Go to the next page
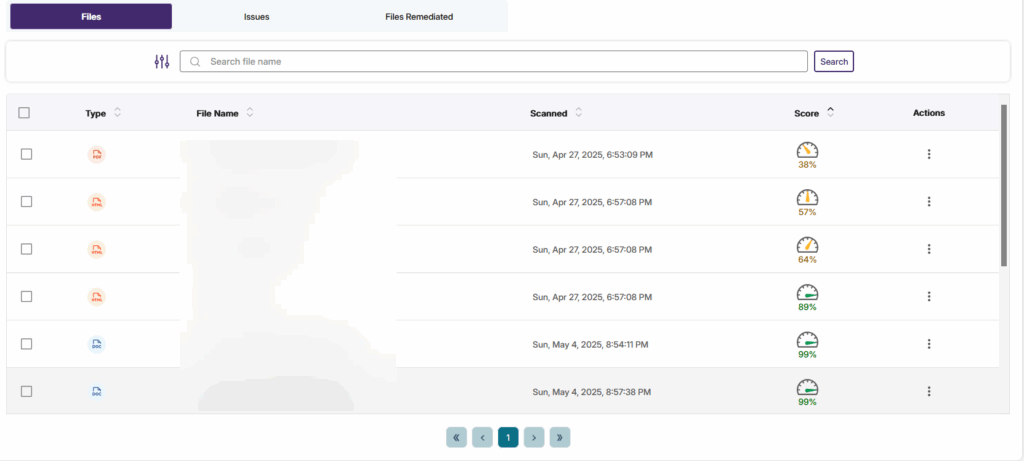This screenshot has width=1024, height=461. click(x=534, y=437)
